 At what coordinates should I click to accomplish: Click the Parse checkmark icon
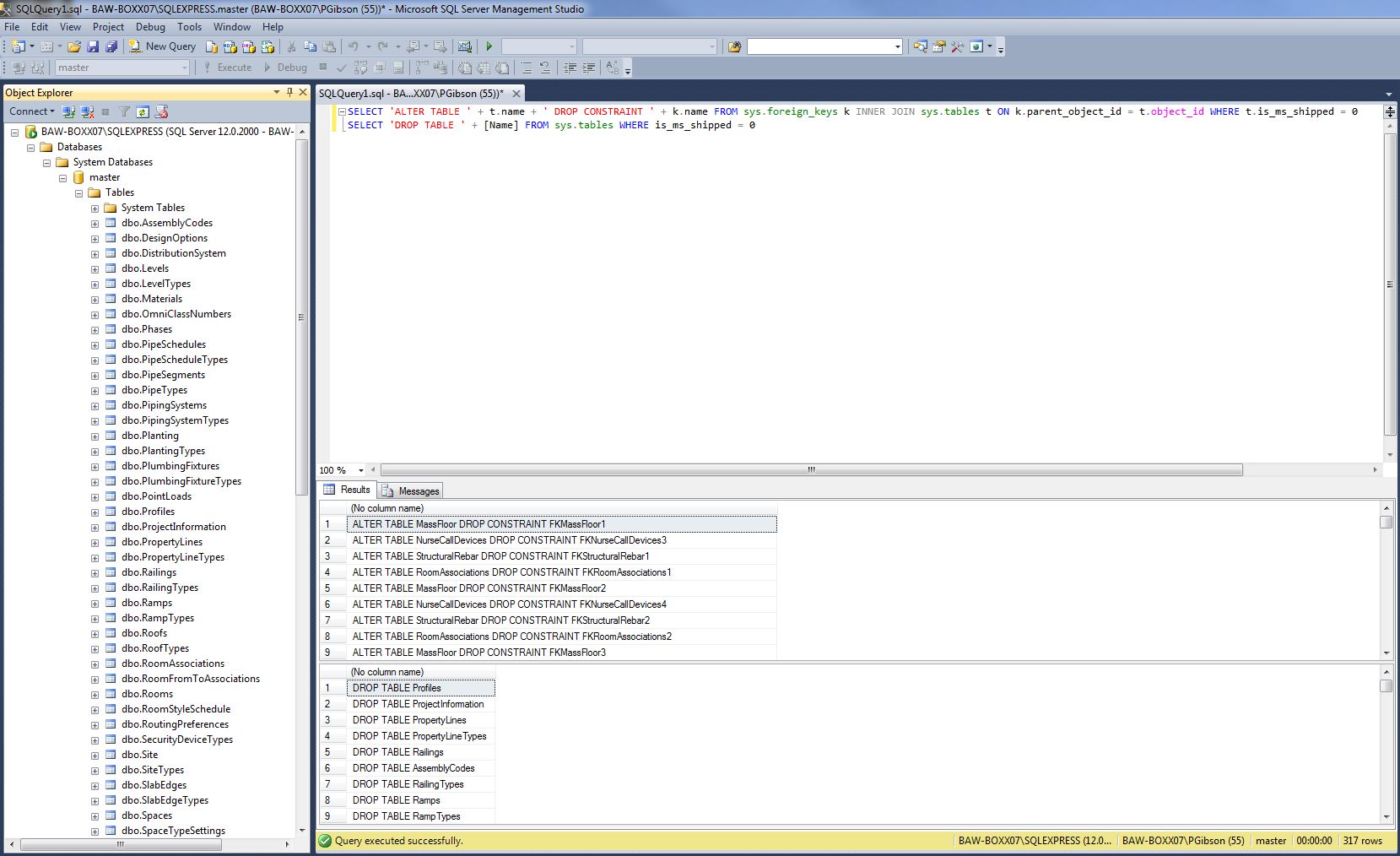point(341,68)
